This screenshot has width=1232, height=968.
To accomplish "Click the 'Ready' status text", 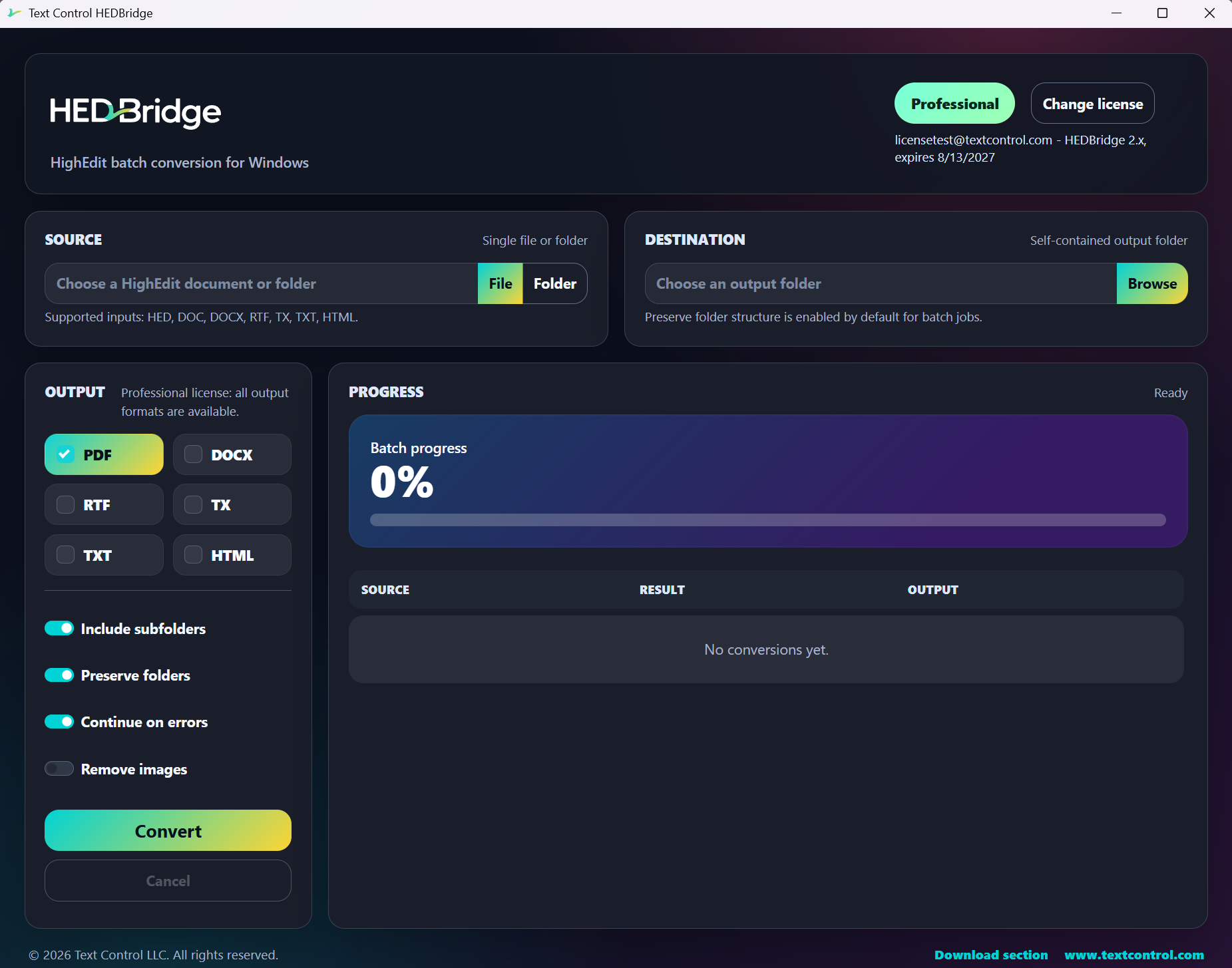I will (x=1171, y=393).
